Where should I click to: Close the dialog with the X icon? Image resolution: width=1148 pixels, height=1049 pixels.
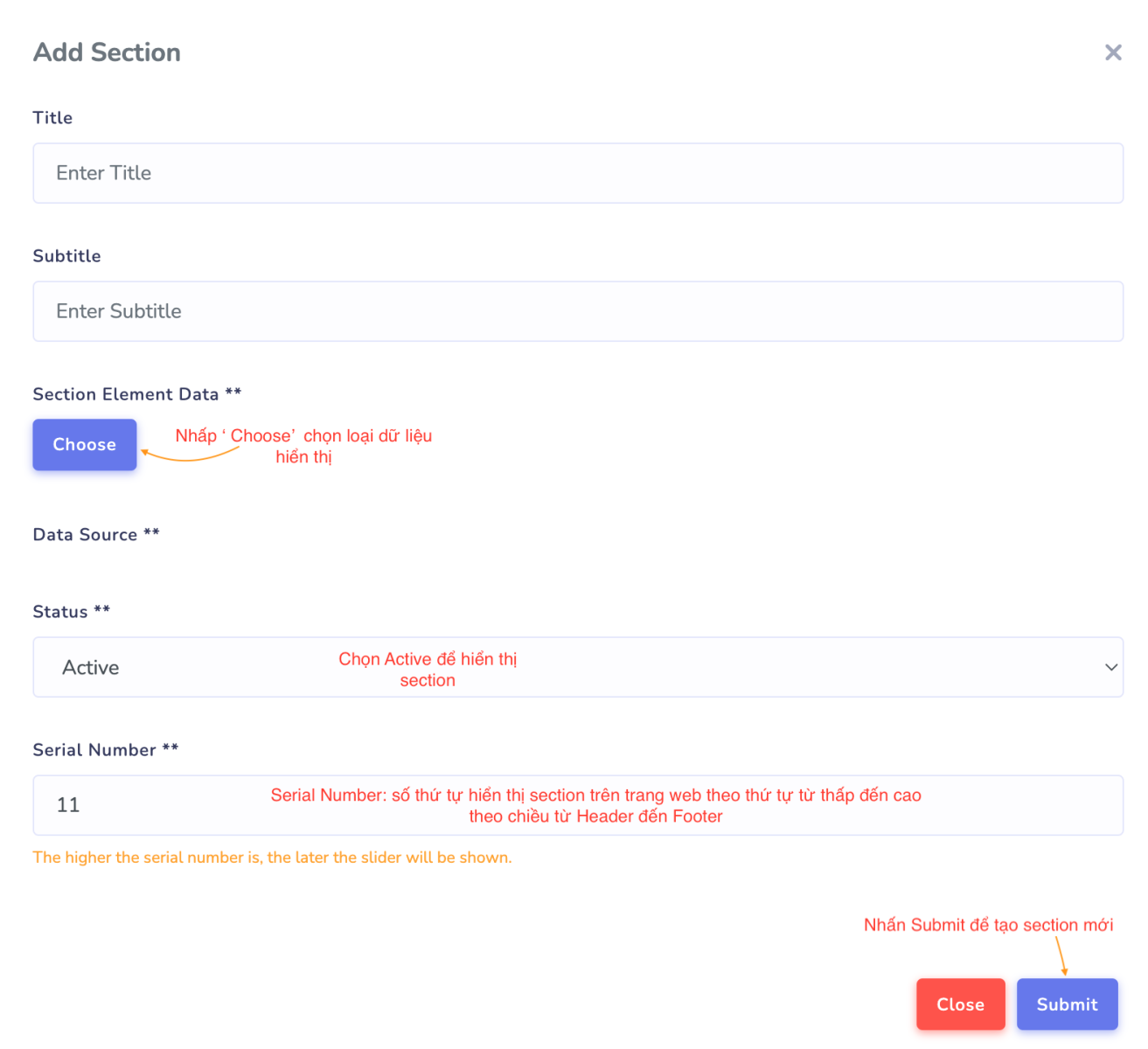click(1113, 53)
